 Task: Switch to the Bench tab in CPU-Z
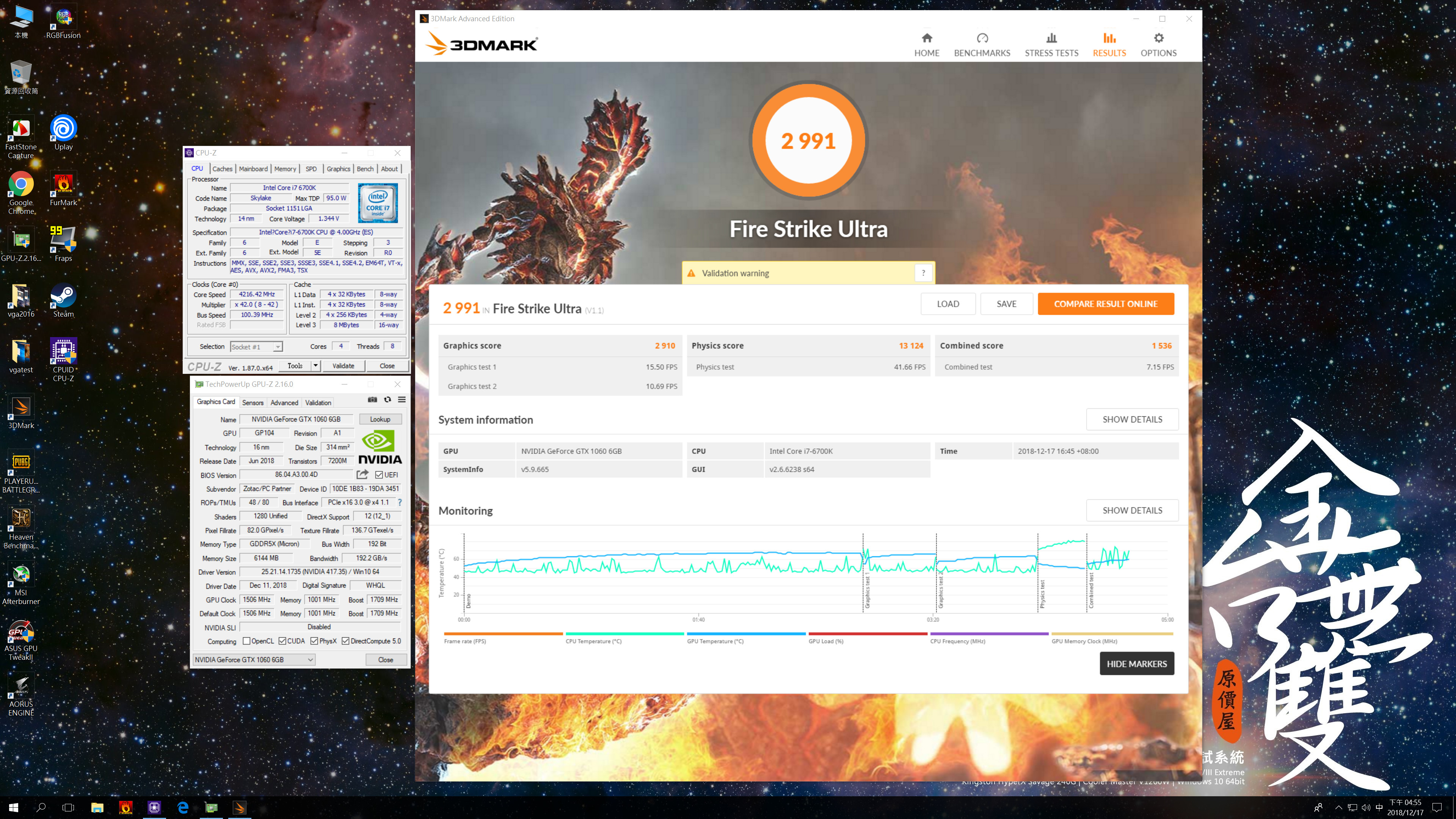tap(365, 169)
